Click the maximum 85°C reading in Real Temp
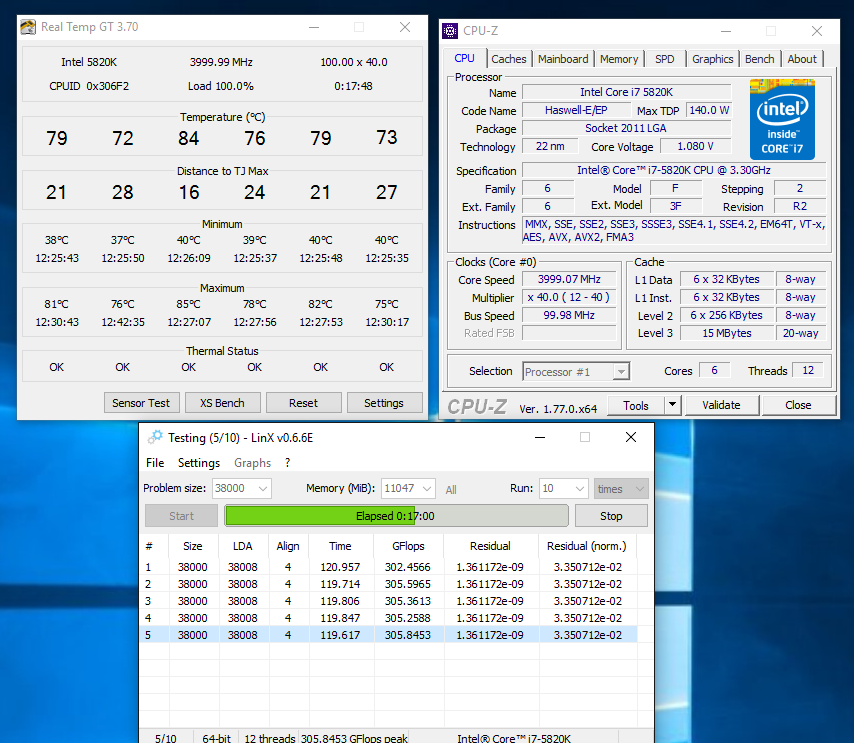 [188, 304]
